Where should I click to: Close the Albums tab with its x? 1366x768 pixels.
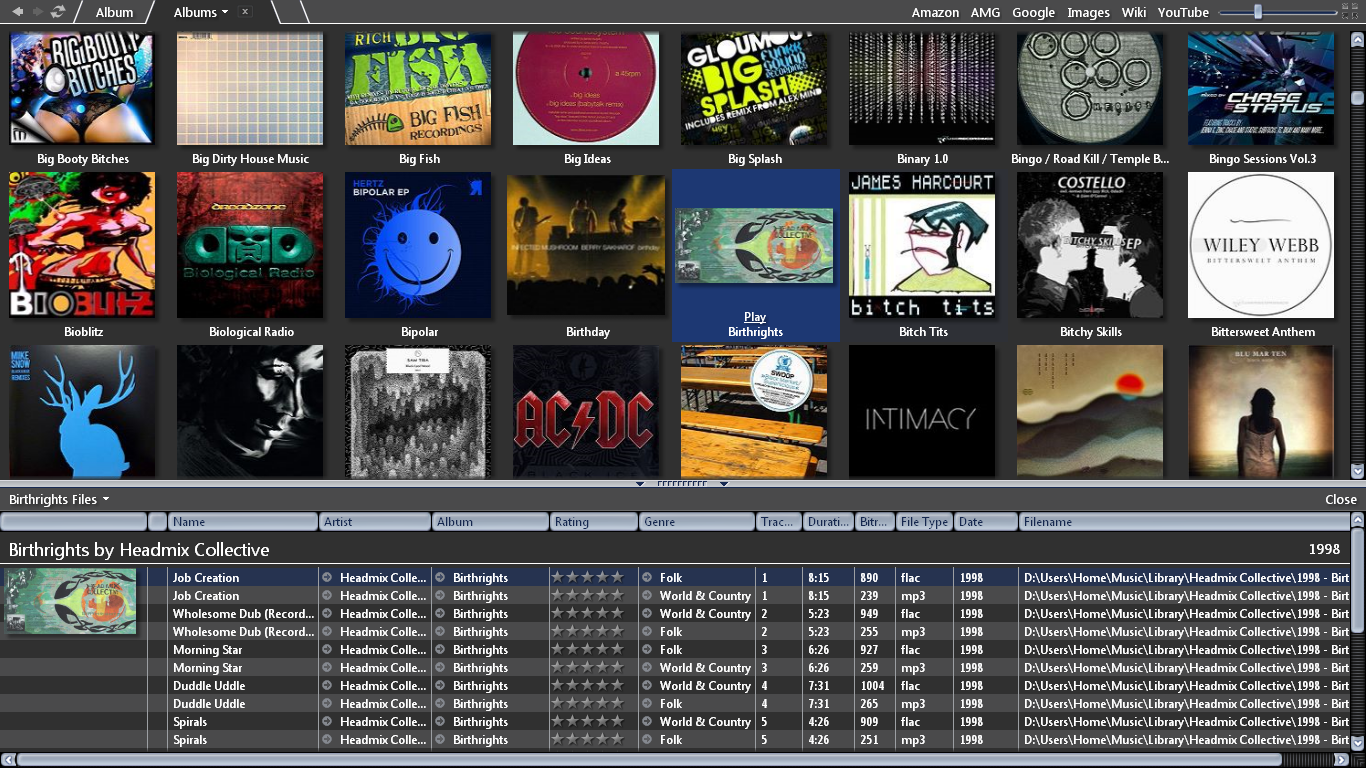pos(245,12)
